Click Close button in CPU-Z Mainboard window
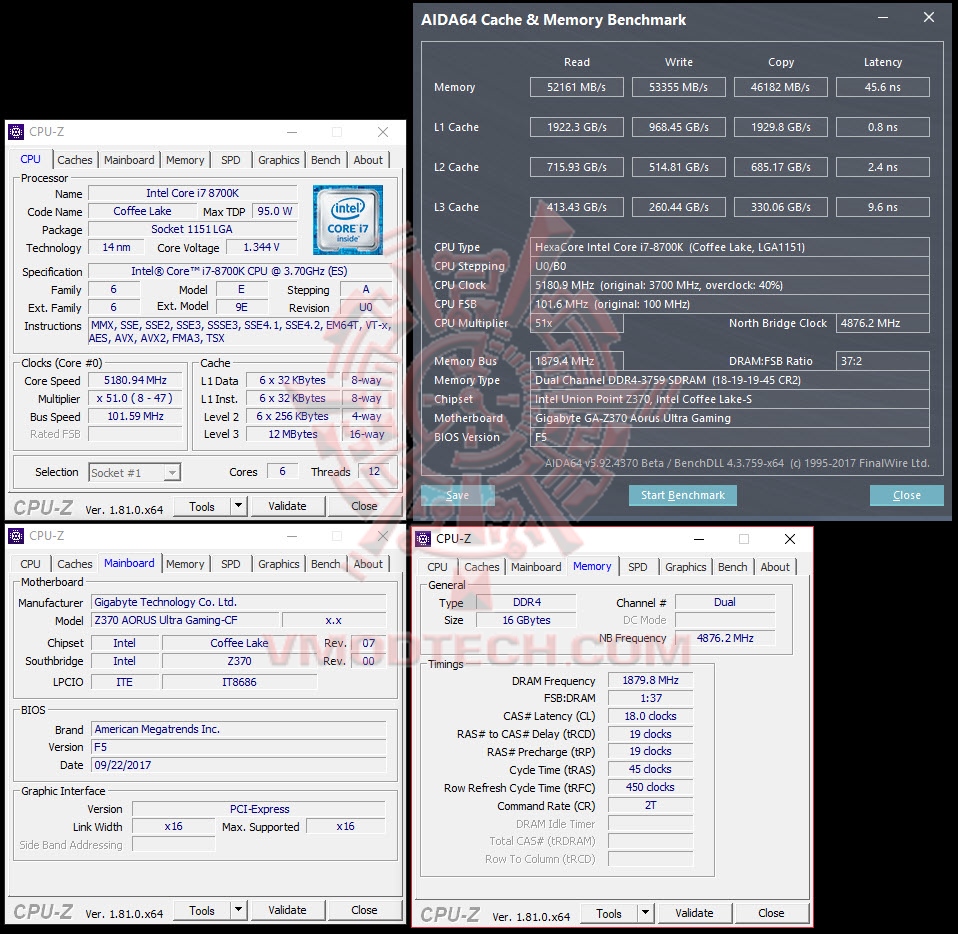The image size is (958, 934). [364, 910]
